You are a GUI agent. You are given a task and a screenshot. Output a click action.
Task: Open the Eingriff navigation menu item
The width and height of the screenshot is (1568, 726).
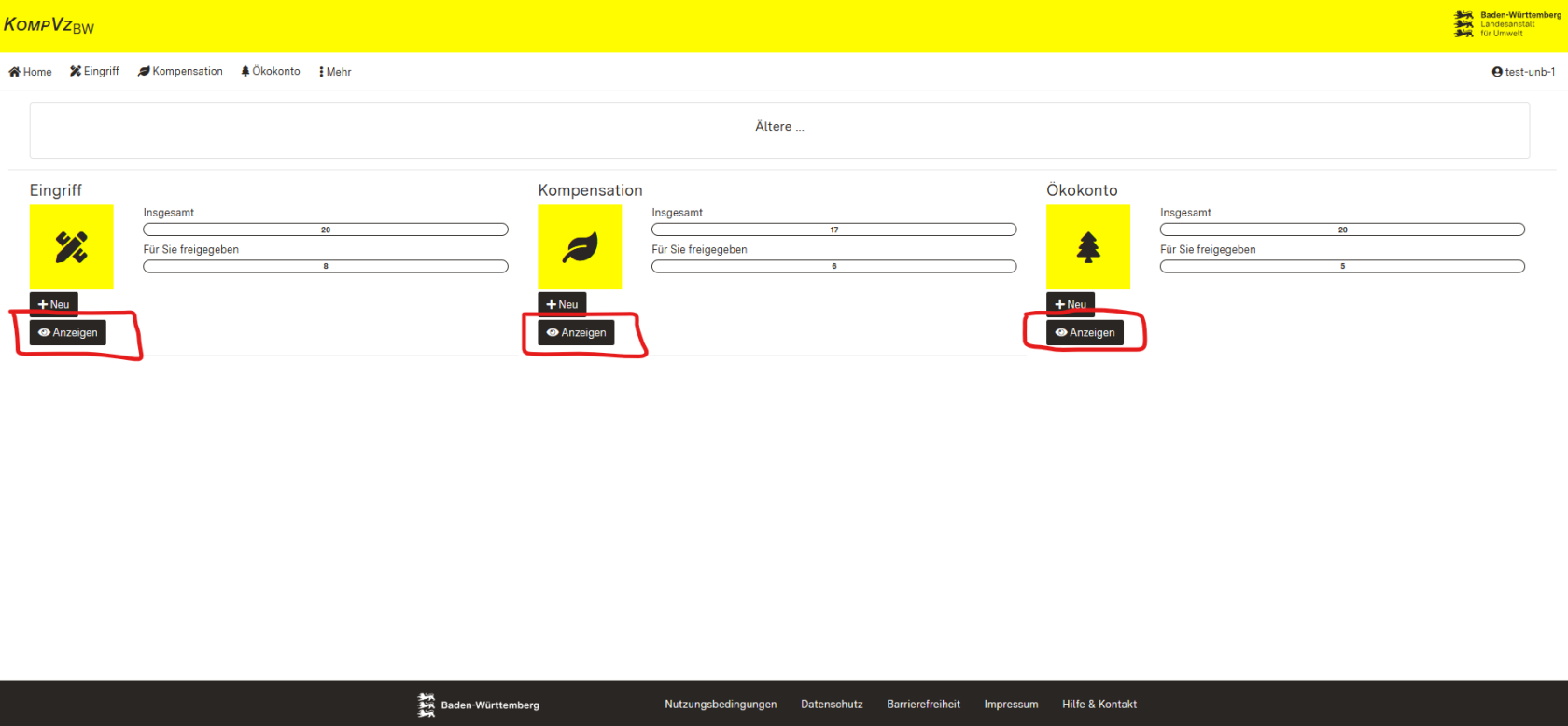[x=94, y=71]
